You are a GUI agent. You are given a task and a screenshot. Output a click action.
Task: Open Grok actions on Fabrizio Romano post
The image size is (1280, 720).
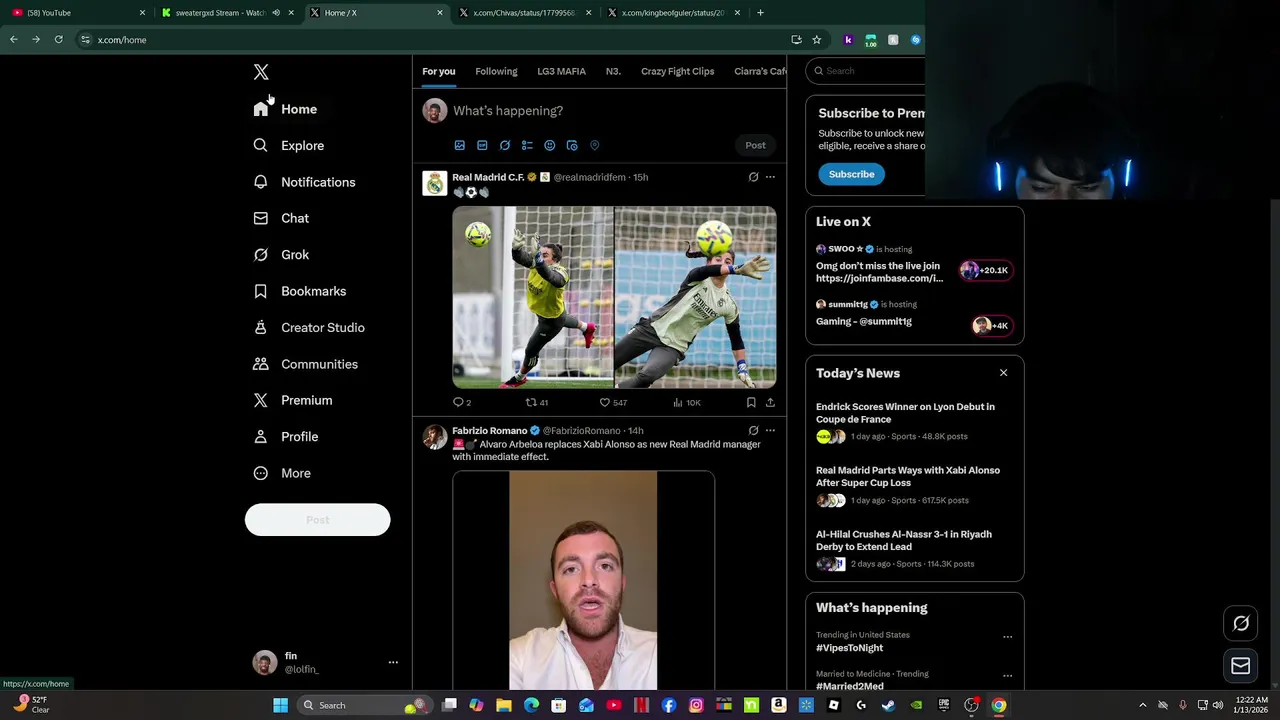[x=753, y=430]
